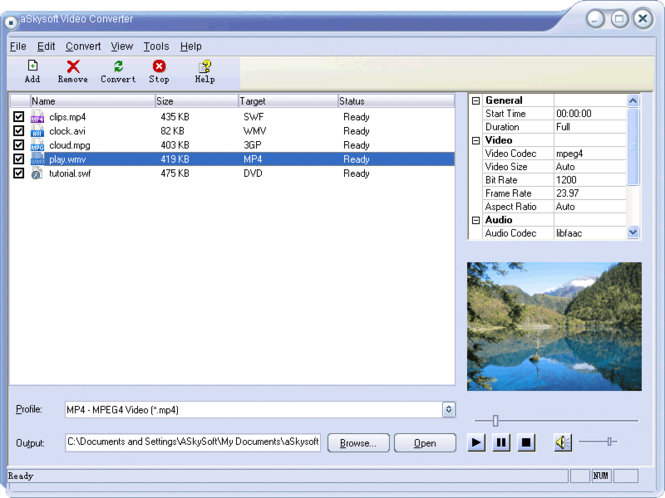Click the tutorial.swf file type icon
Viewport: 665px width, 498px height.
pyautogui.click(x=37, y=173)
